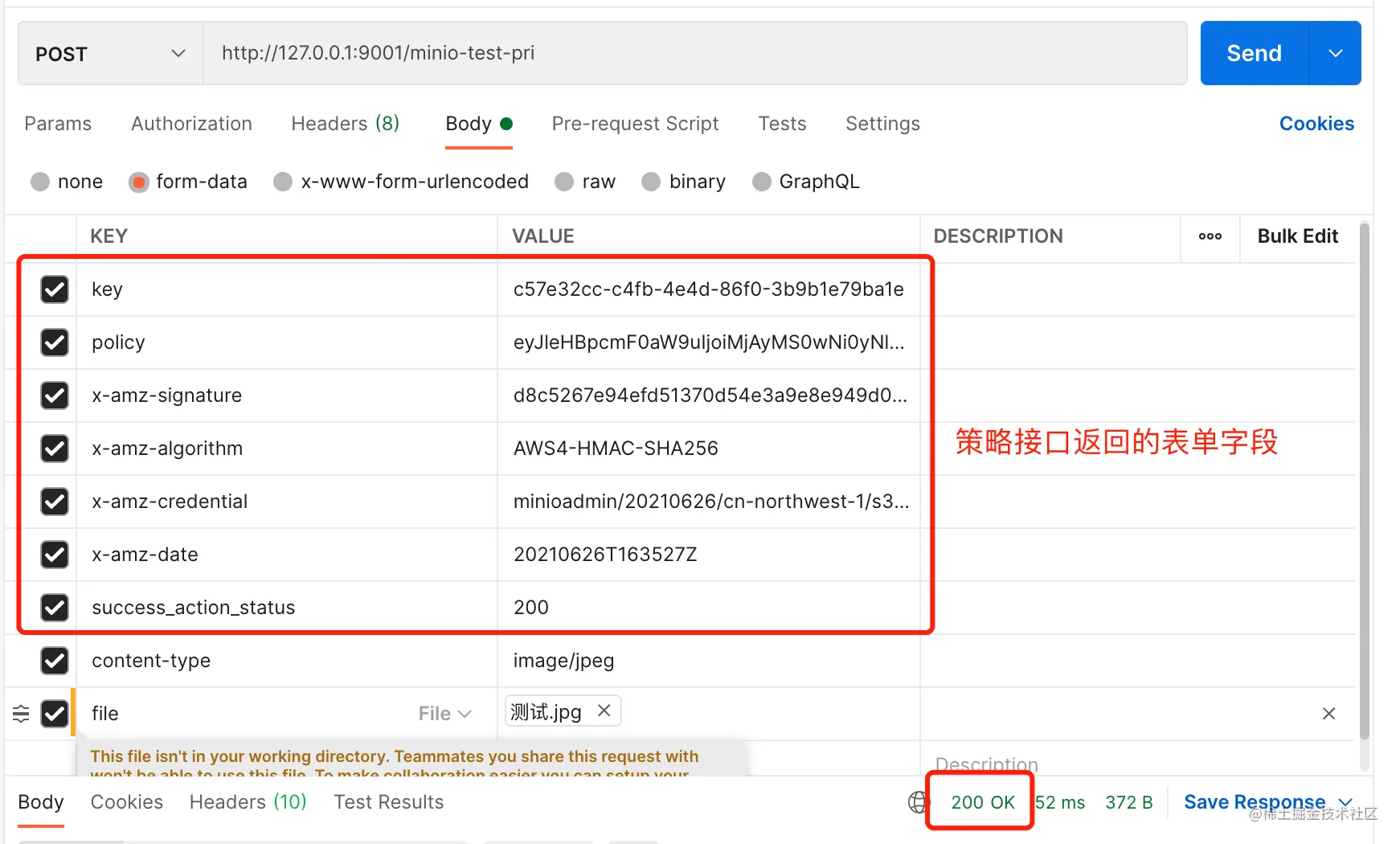The image size is (1400, 844).
Task: Uncheck the key row checkbox
Action: pyautogui.click(x=55, y=289)
